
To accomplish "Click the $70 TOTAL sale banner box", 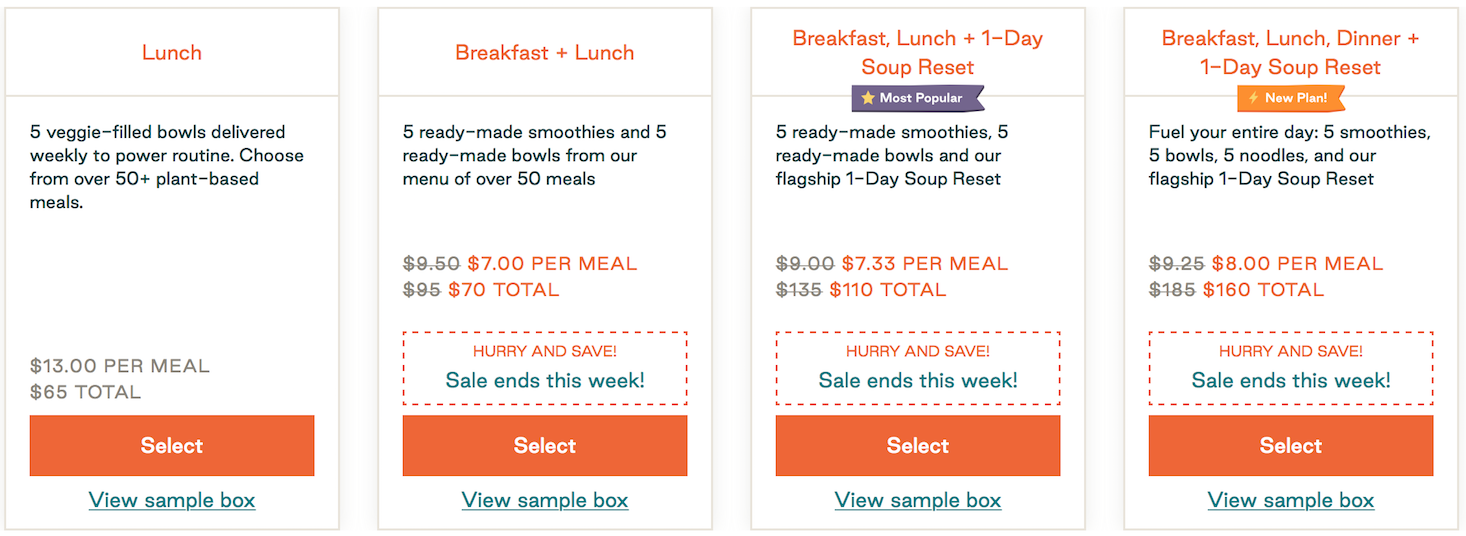I will 545,368.
